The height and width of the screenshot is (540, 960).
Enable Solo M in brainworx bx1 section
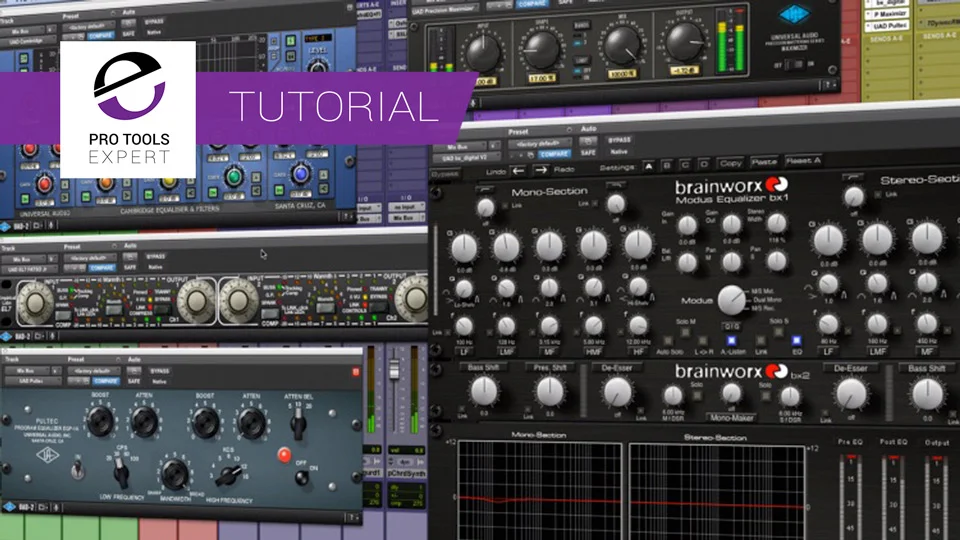(x=685, y=331)
